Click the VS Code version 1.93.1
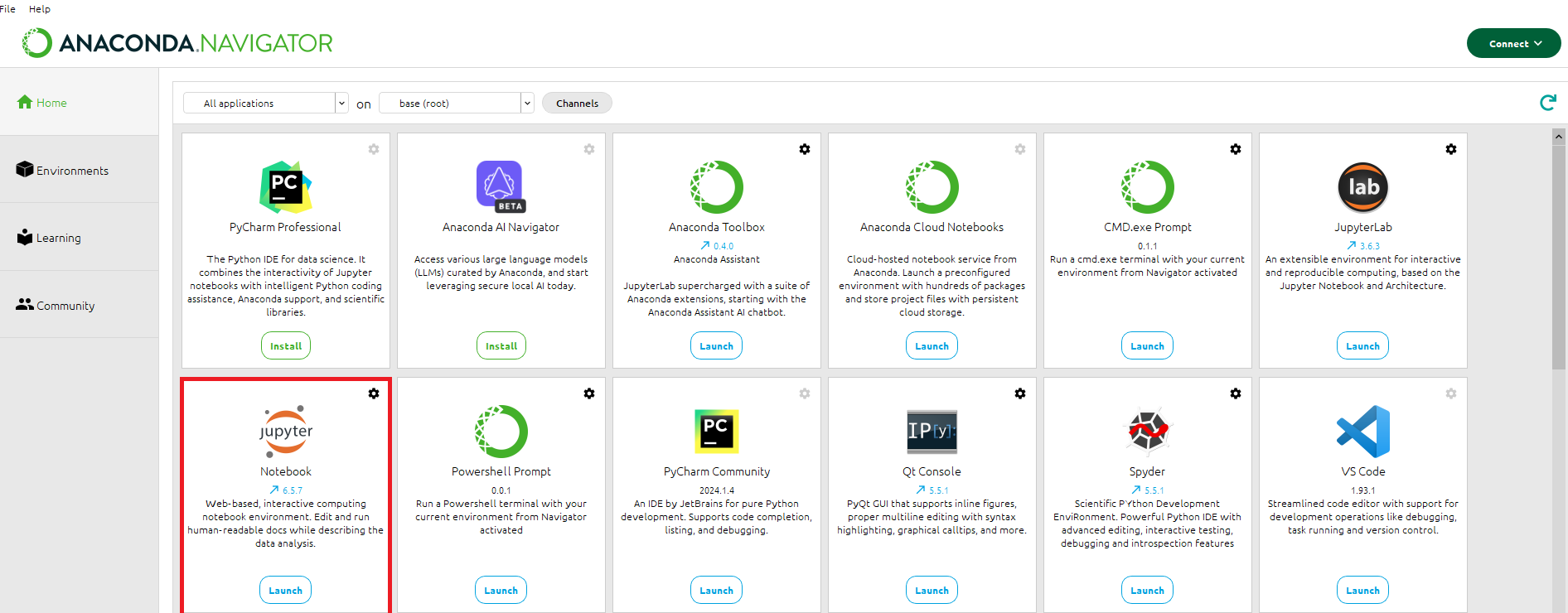1568x613 pixels. [1363, 490]
